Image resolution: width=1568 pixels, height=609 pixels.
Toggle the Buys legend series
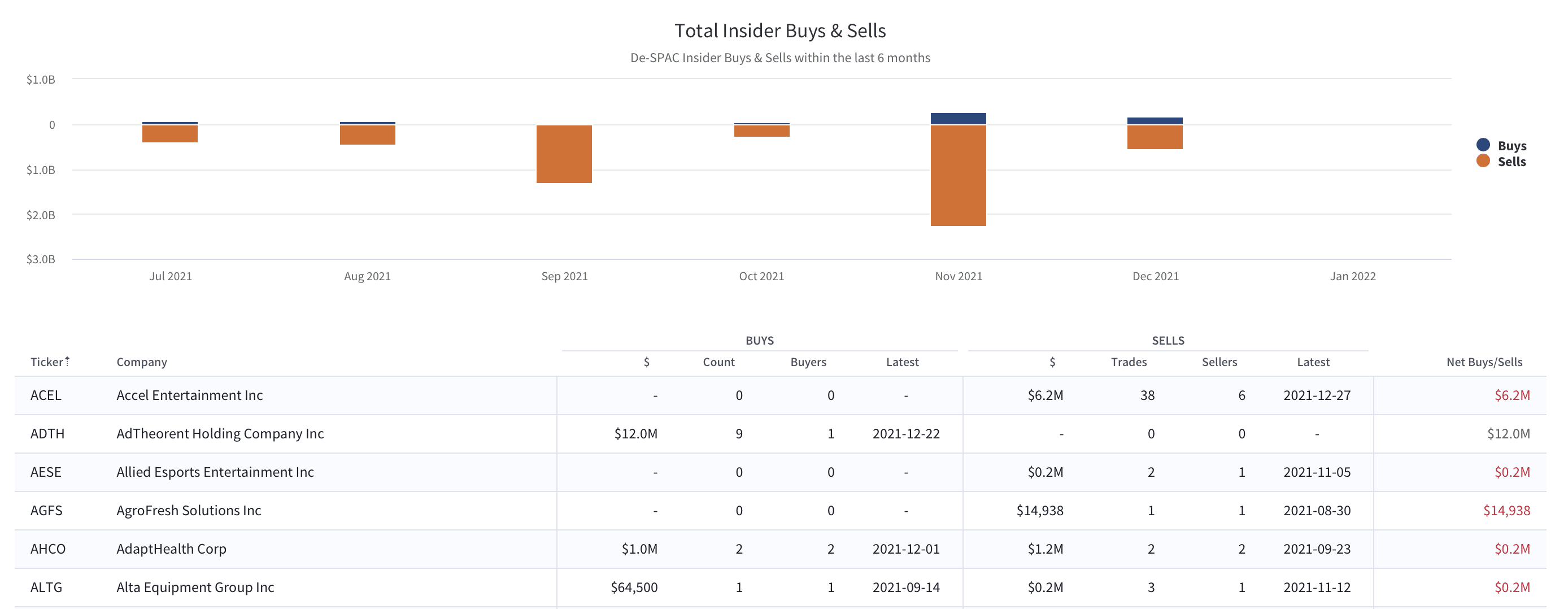(x=1502, y=146)
